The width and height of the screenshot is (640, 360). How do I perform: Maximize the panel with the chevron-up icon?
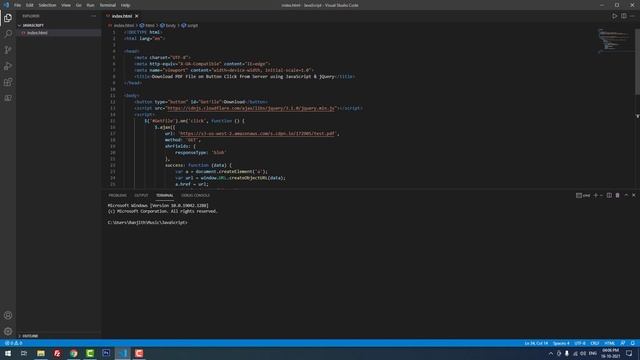626,195
